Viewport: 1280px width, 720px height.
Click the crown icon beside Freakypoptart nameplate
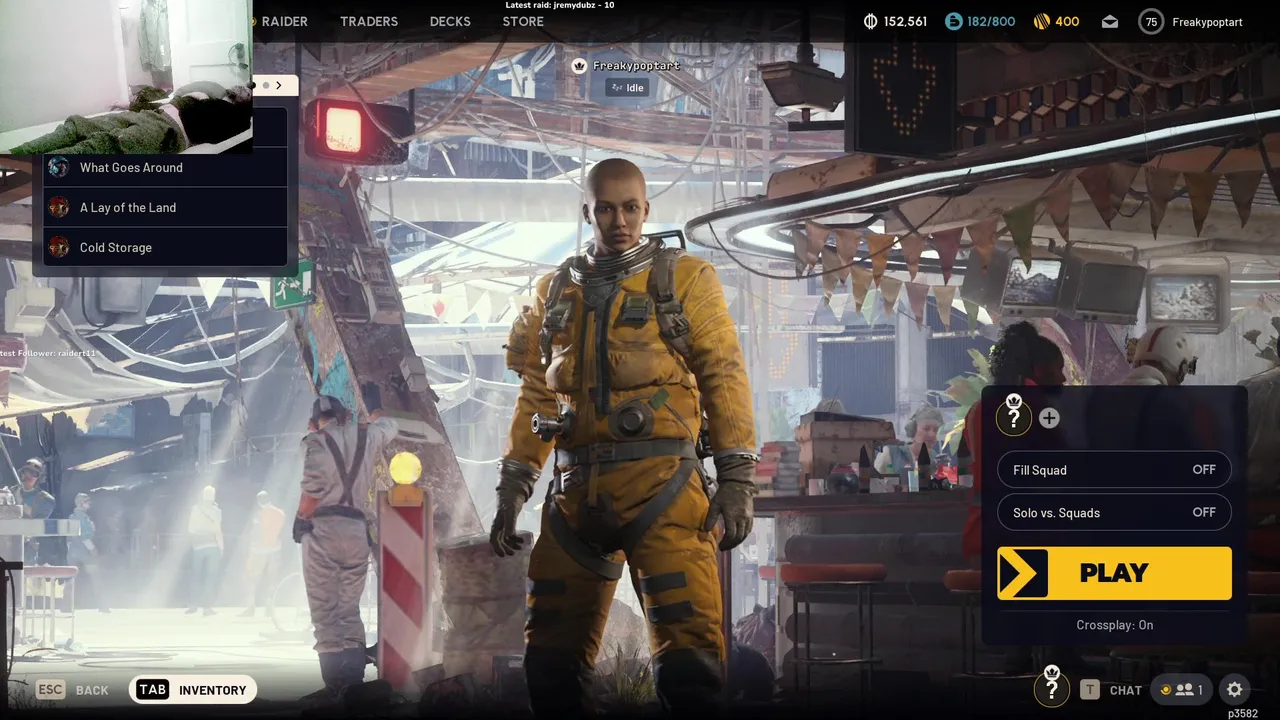click(x=579, y=66)
